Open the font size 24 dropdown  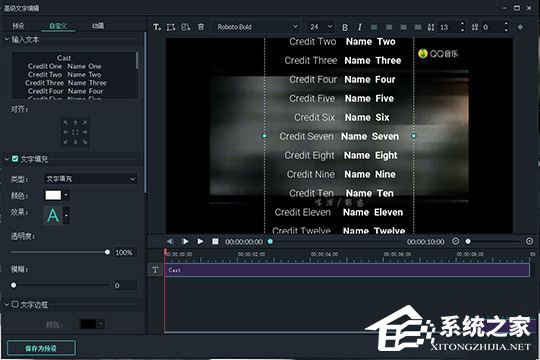[x=320, y=27]
